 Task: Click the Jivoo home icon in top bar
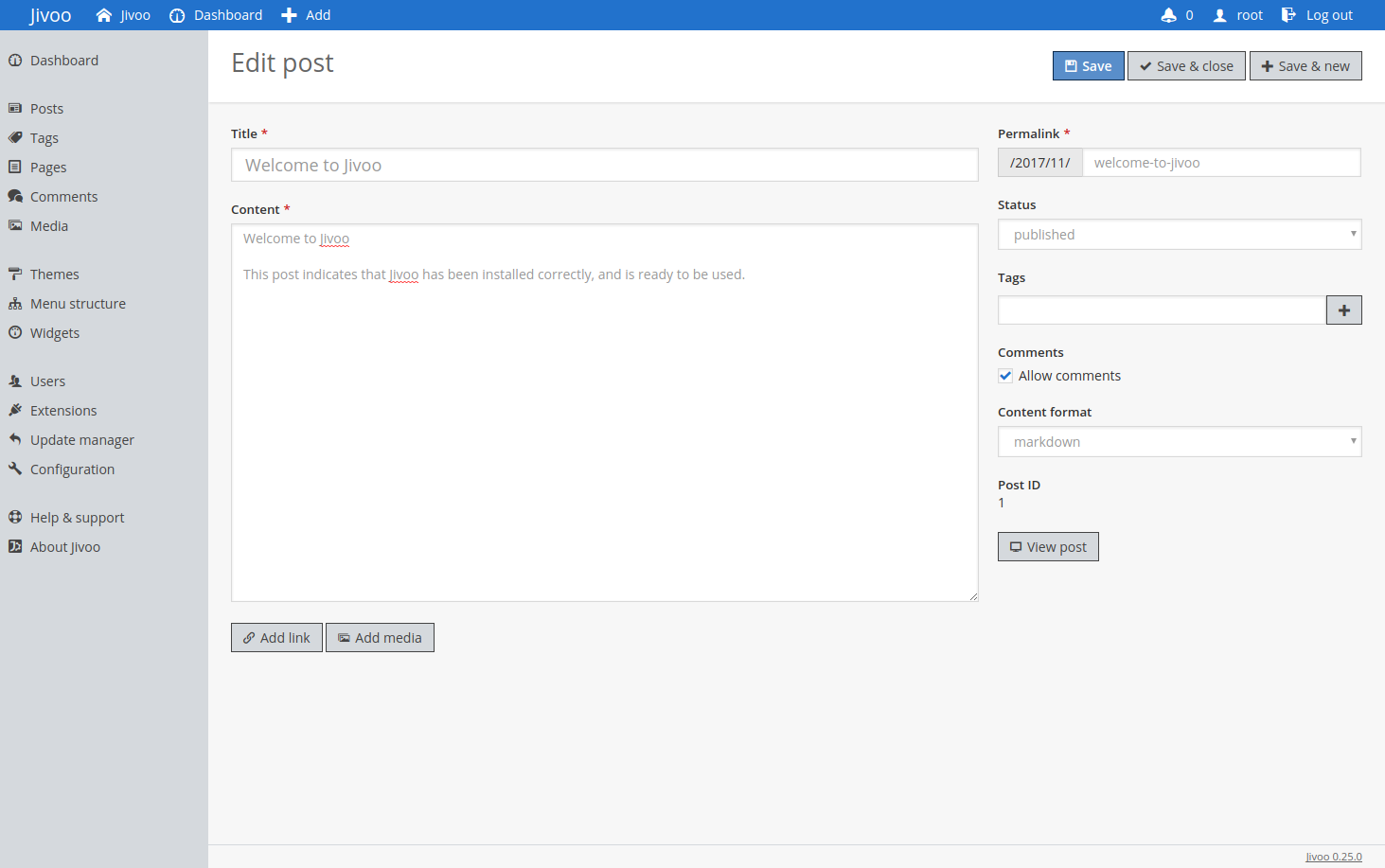(x=104, y=15)
